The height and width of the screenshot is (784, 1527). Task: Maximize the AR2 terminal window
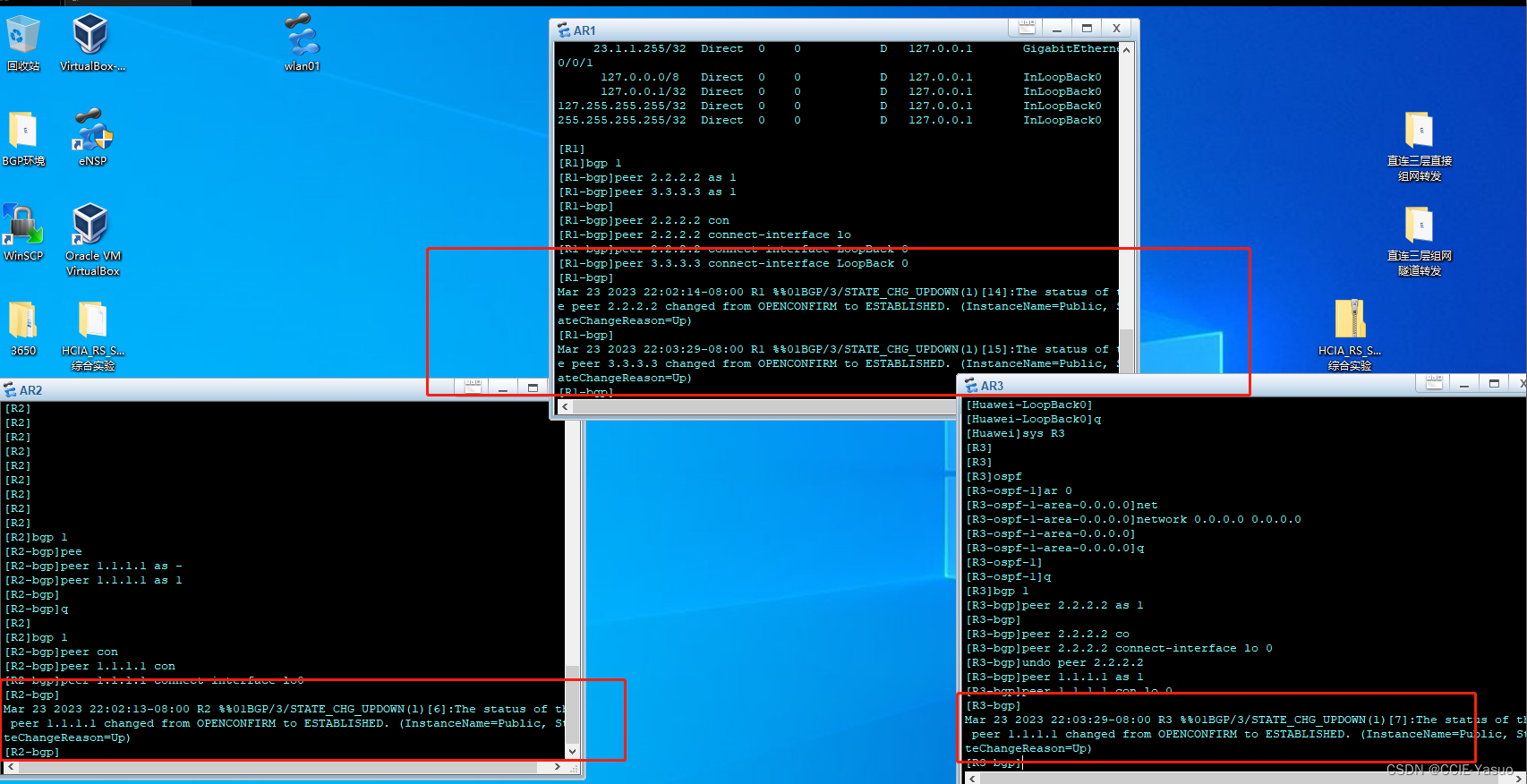tap(533, 388)
